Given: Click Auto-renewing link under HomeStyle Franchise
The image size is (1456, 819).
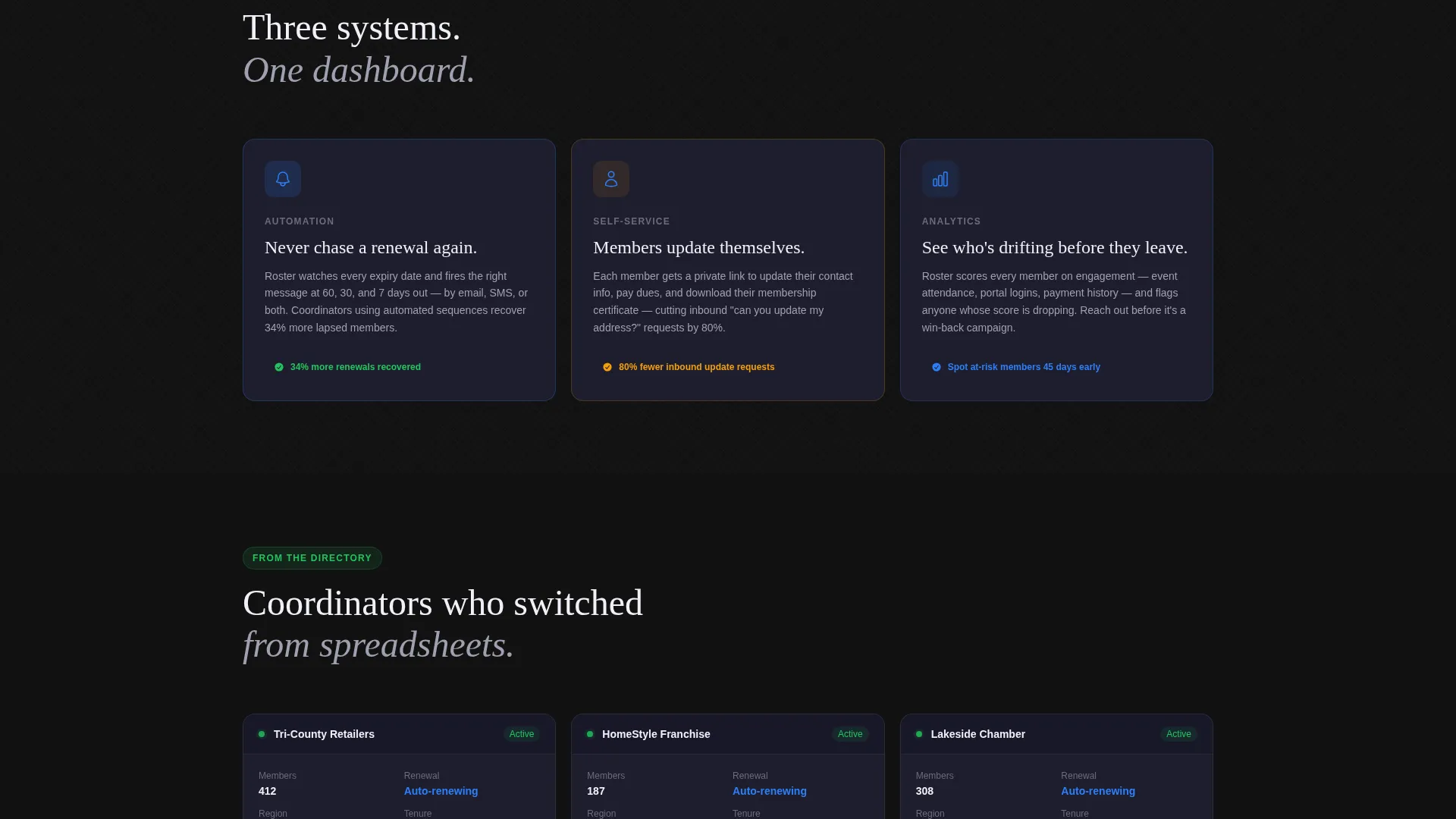Looking at the screenshot, I should [x=770, y=791].
